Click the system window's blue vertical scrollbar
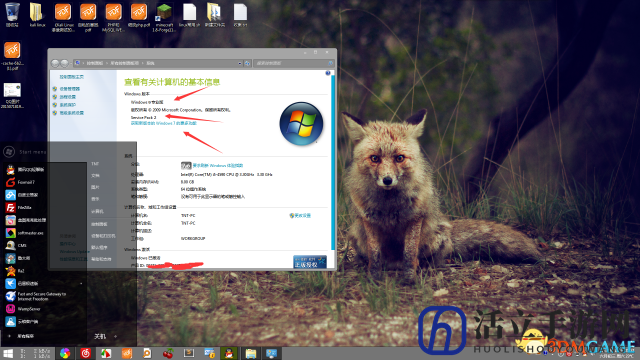640x360 pixels. click(333, 161)
